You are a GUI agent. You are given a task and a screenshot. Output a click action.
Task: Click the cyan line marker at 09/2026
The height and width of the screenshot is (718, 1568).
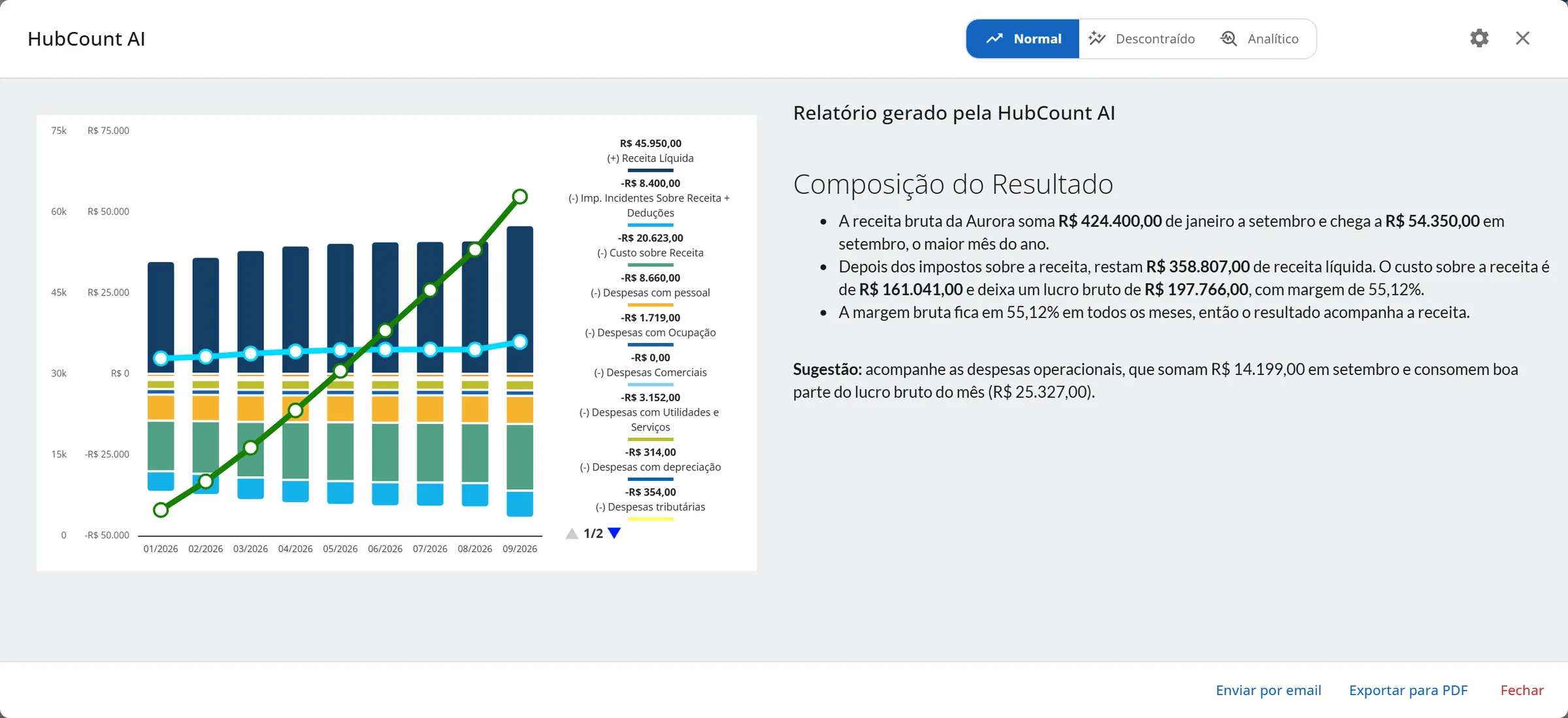[520, 342]
